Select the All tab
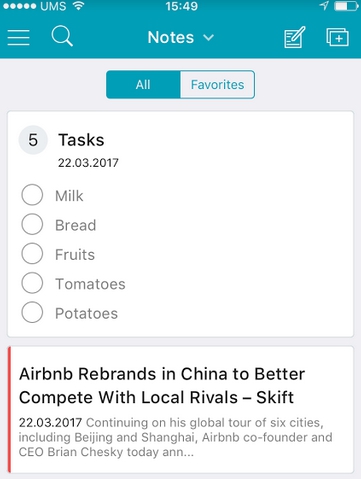 pyautogui.click(x=143, y=84)
